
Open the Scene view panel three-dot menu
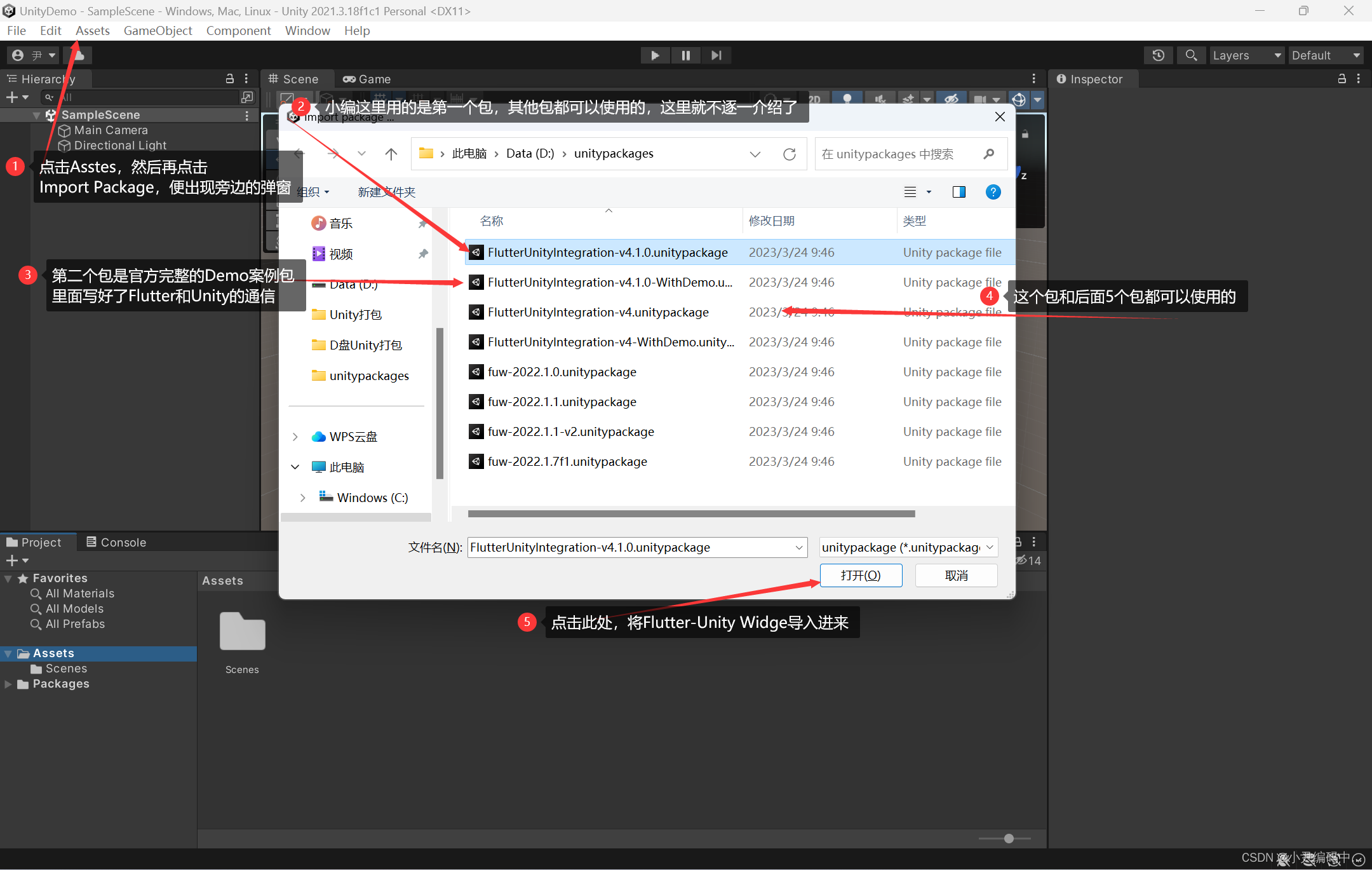1034,79
